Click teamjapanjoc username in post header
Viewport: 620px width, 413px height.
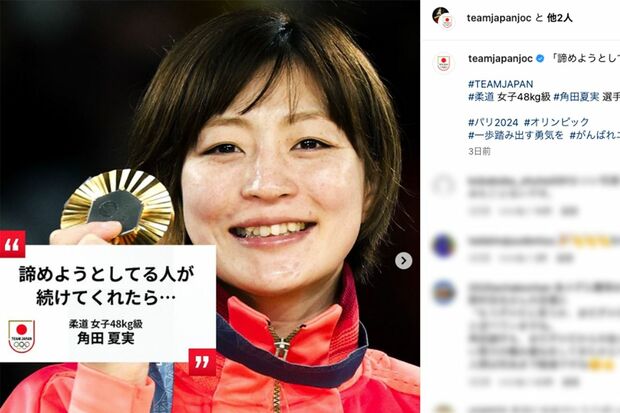pos(499,18)
